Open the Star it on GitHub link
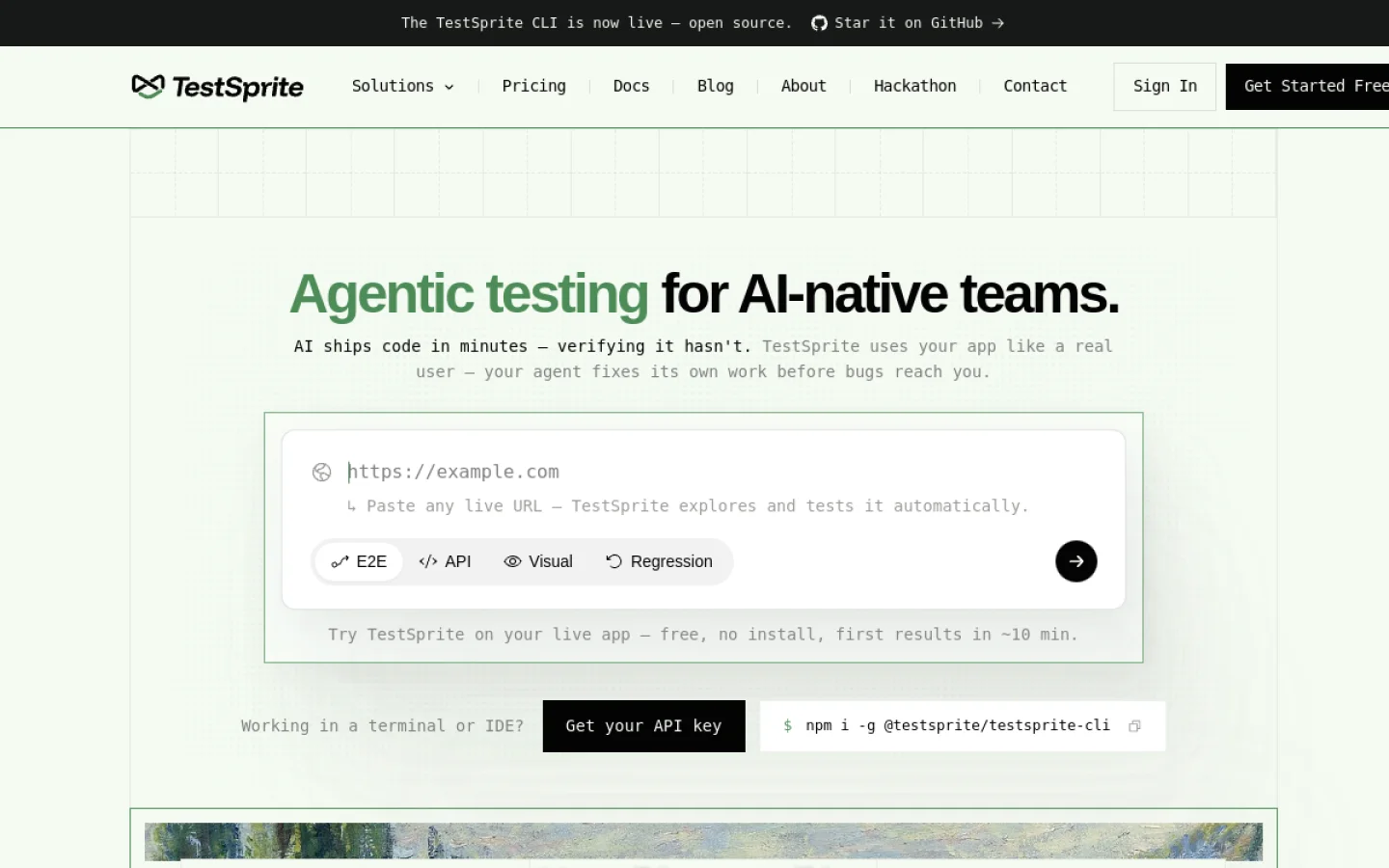 pyautogui.click(x=908, y=23)
